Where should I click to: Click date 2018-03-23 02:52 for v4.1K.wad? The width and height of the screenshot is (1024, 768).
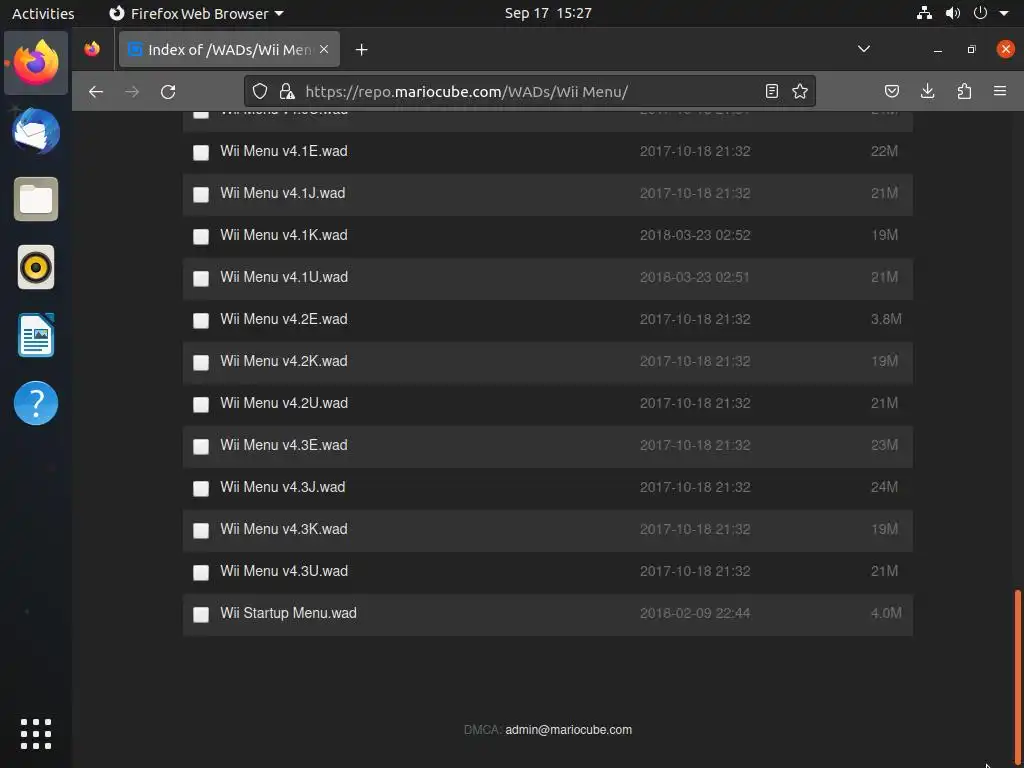[695, 235]
